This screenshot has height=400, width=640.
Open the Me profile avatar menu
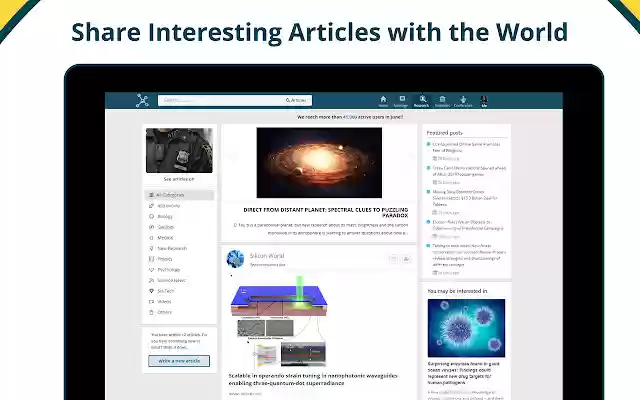(x=484, y=101)
